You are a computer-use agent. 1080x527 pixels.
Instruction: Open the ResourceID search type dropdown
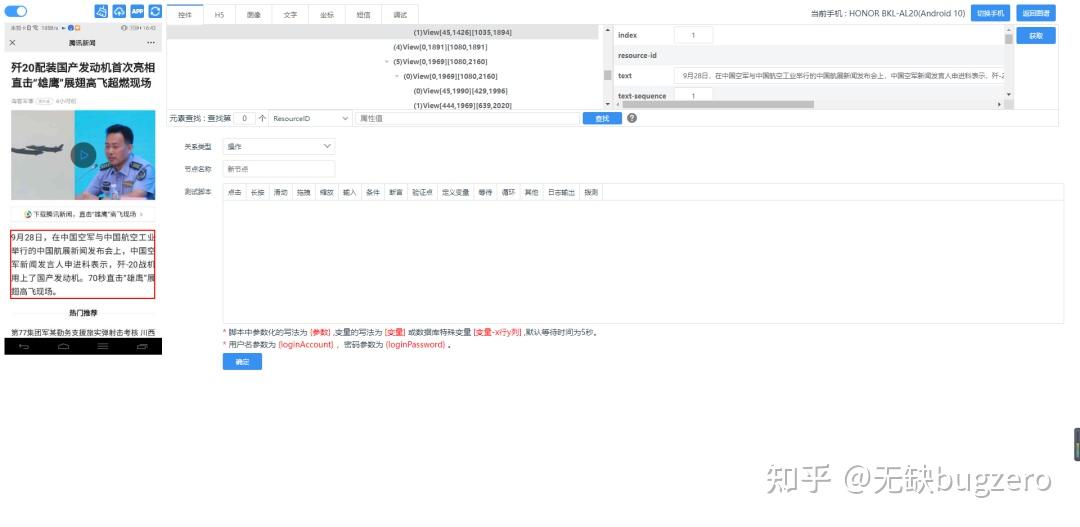coord(311,118)
